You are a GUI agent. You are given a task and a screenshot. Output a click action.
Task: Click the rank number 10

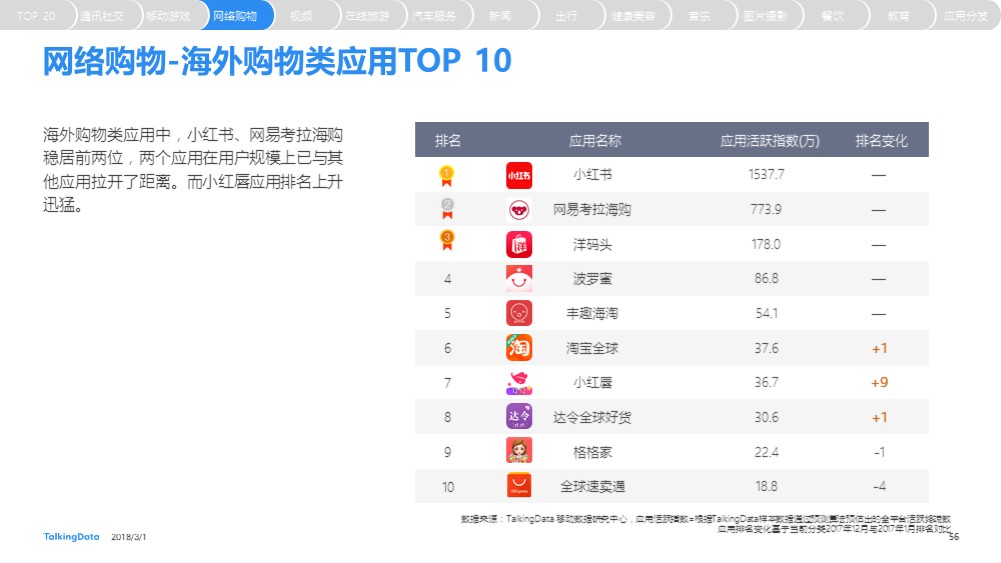(x=448, y=487)
